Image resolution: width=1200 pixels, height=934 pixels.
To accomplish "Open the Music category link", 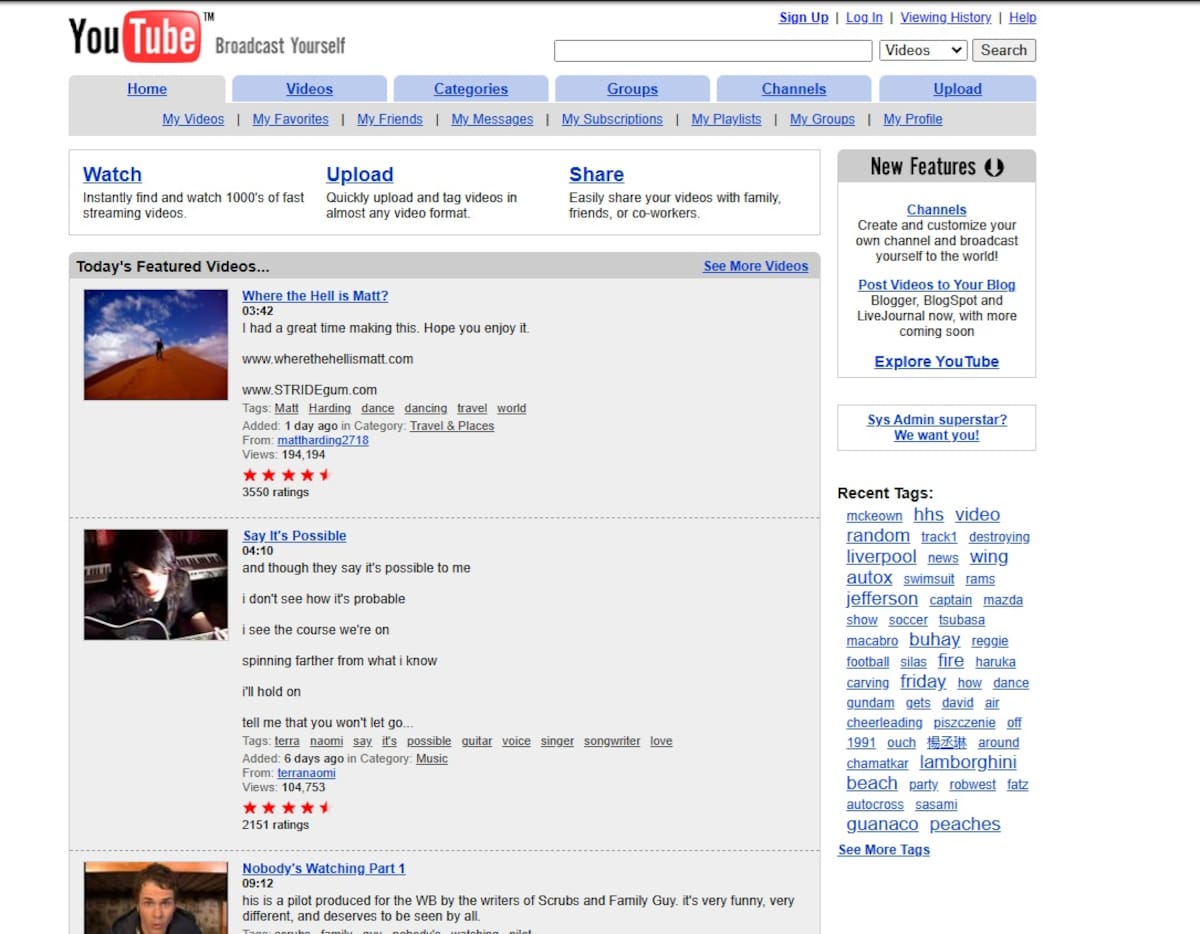I will click(x=432, y=759).
